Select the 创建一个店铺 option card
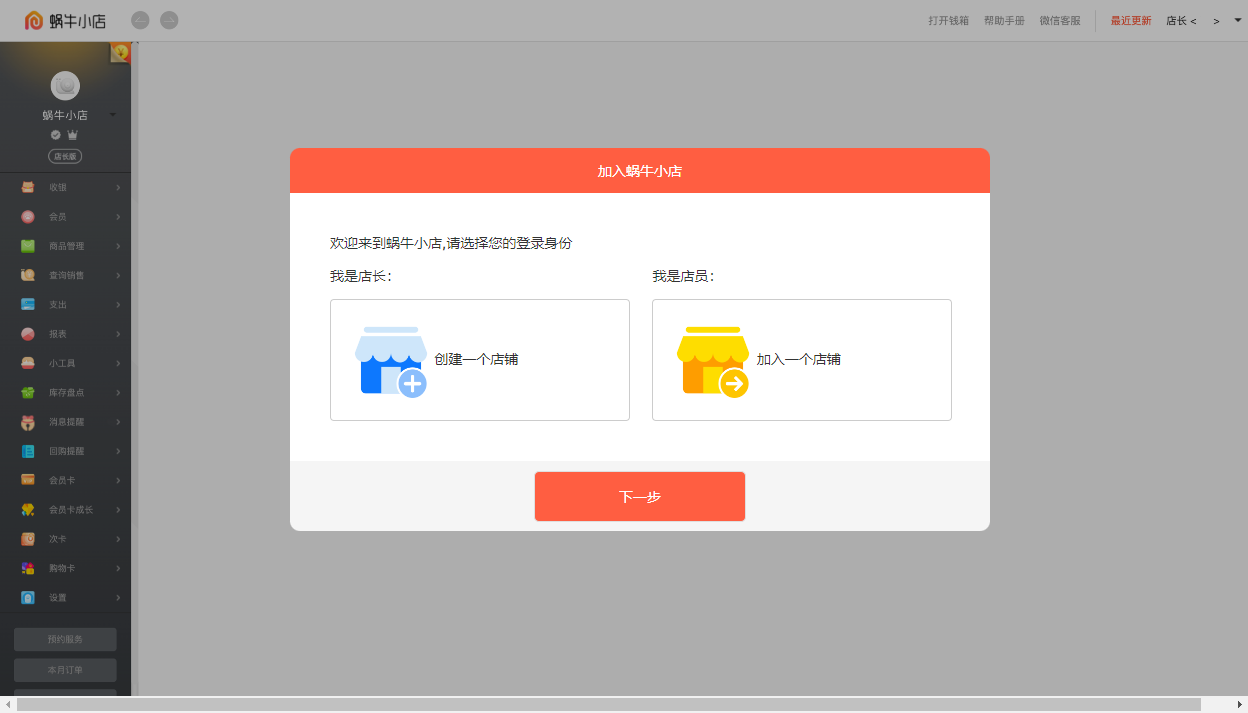Image resolution: width=1248 pixels, height=713 pixels. (x=480, y=360)
